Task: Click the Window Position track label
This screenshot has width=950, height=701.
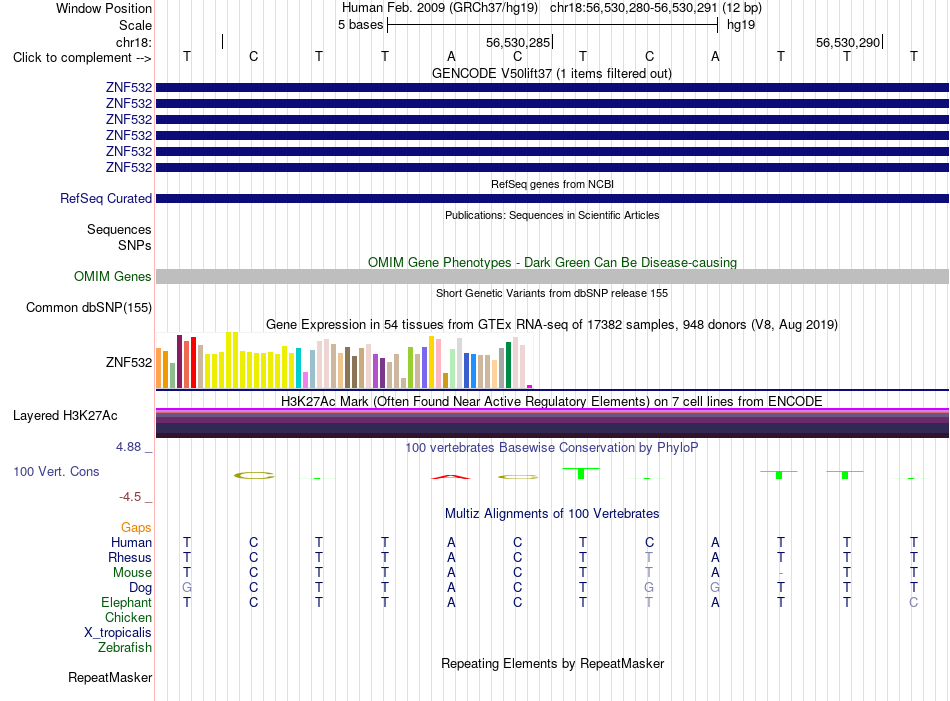Action: click(x=104, y=8)
